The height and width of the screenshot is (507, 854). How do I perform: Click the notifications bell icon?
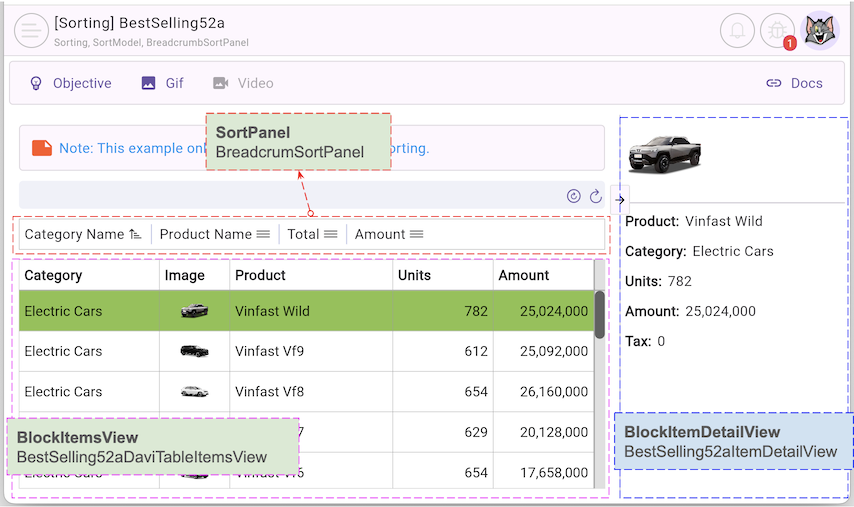(x=737, y=30)
